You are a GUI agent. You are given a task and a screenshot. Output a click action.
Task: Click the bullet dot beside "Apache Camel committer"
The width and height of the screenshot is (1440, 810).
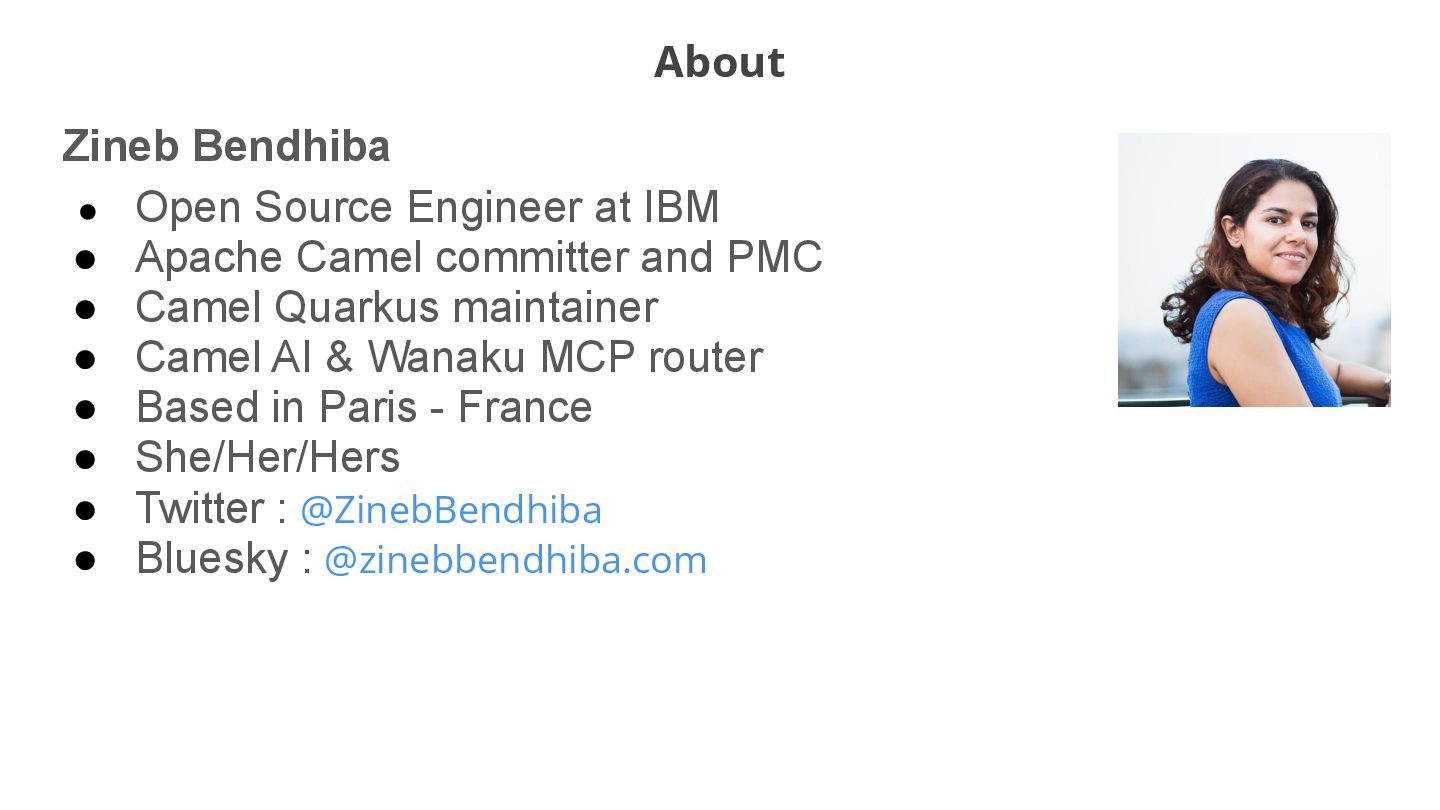coord(85,259)
